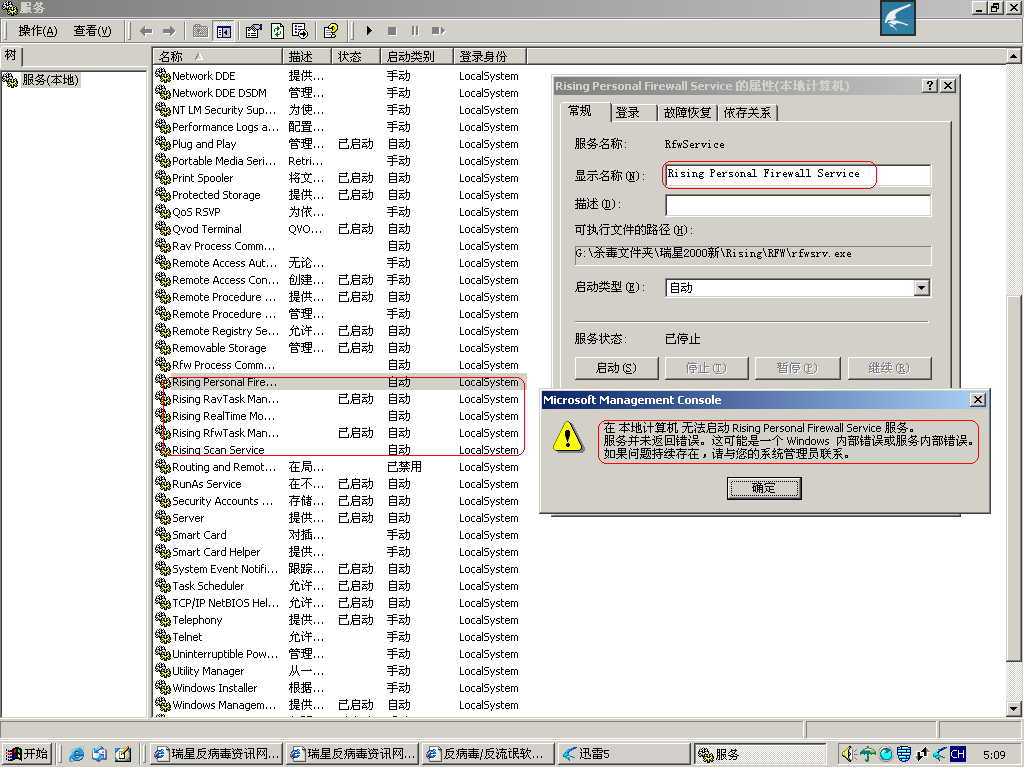Click the volume speaker tray icon
1024x768 pixels.
[848, 754]
